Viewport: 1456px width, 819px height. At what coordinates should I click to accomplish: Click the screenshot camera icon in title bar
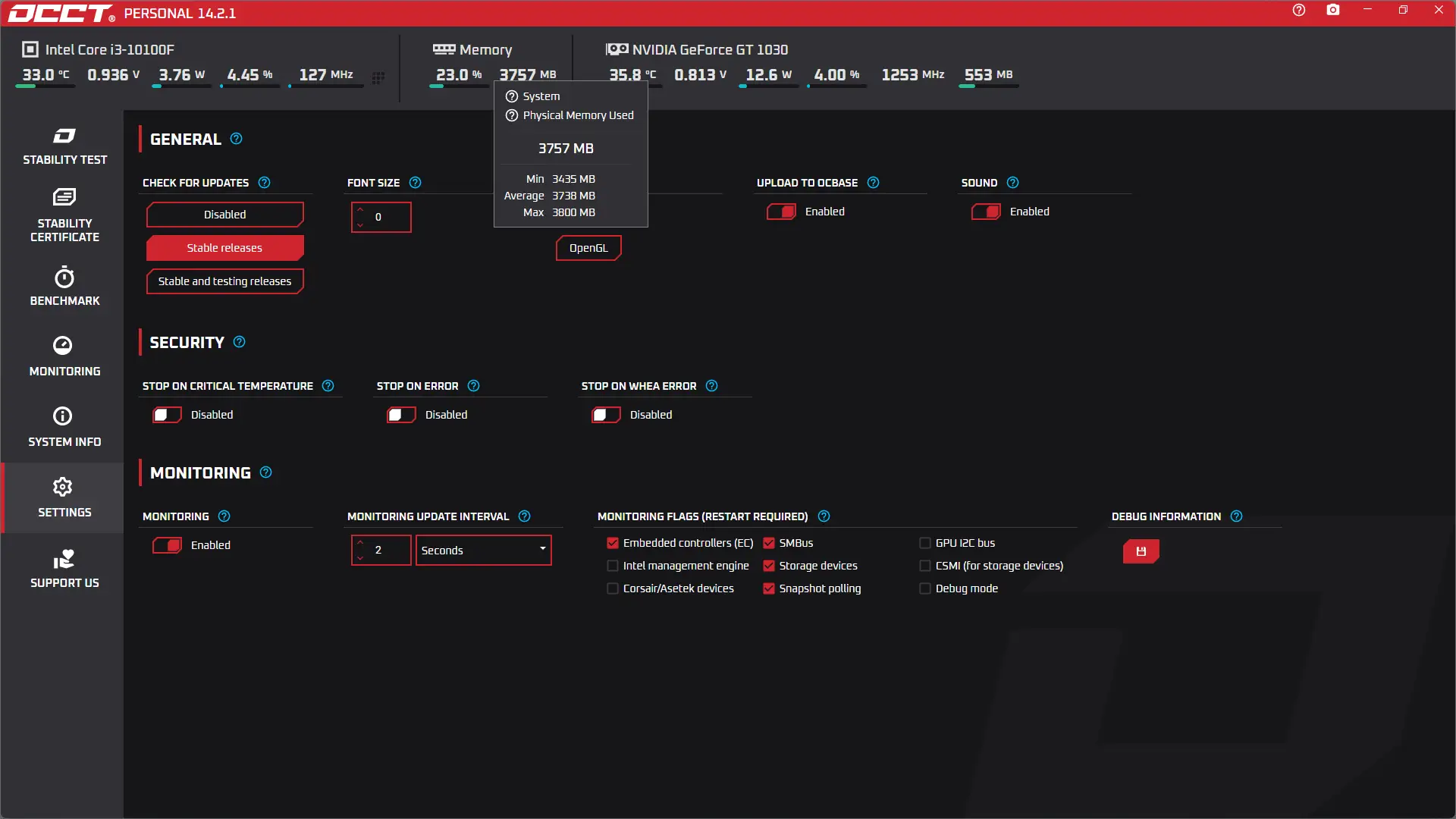pyautogui.click(x=1332, y=11)
